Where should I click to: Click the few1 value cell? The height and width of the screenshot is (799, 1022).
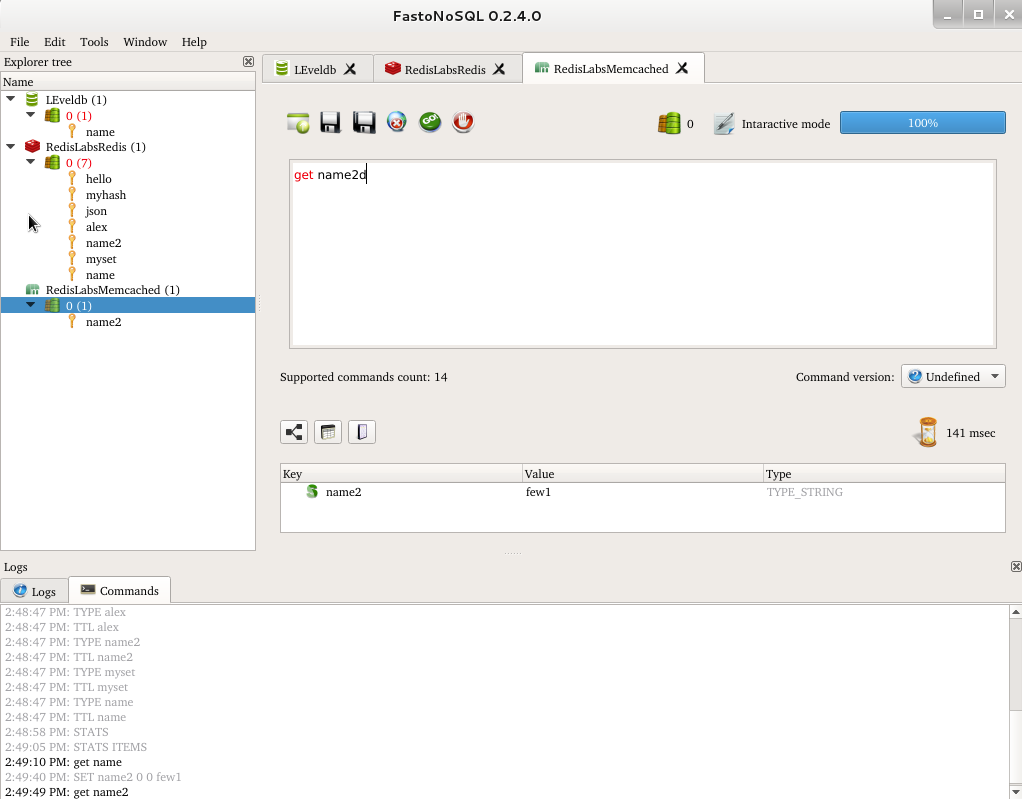538,492
